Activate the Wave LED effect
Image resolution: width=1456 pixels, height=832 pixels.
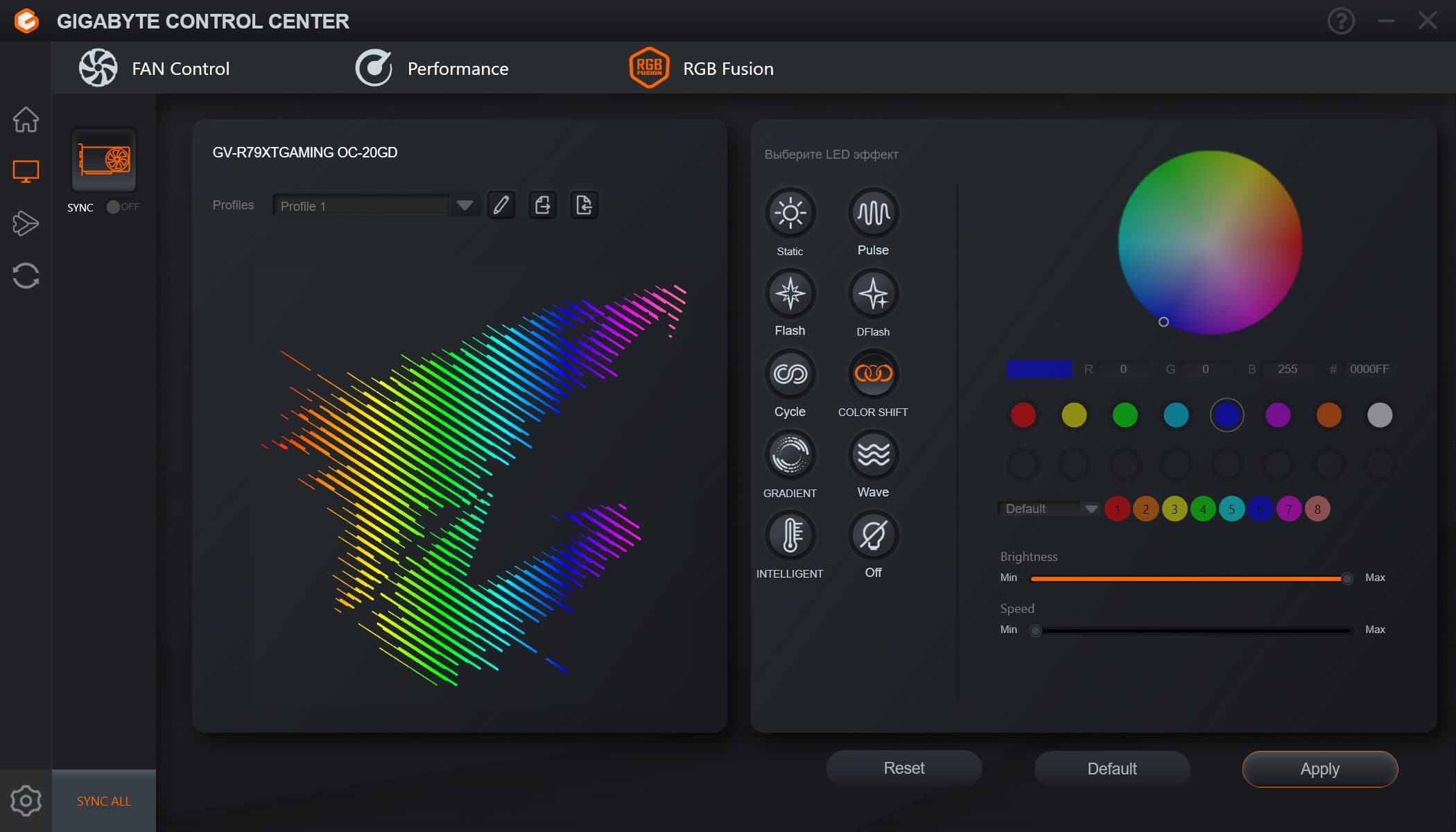[x=873, y=455]
